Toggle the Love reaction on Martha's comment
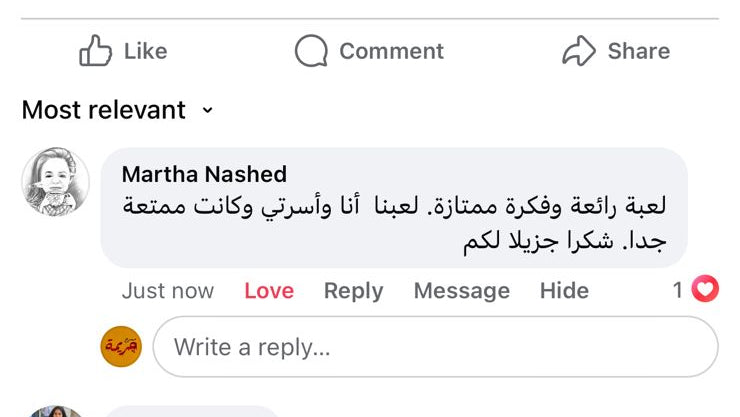740x417 pixels. click(269, 291)
